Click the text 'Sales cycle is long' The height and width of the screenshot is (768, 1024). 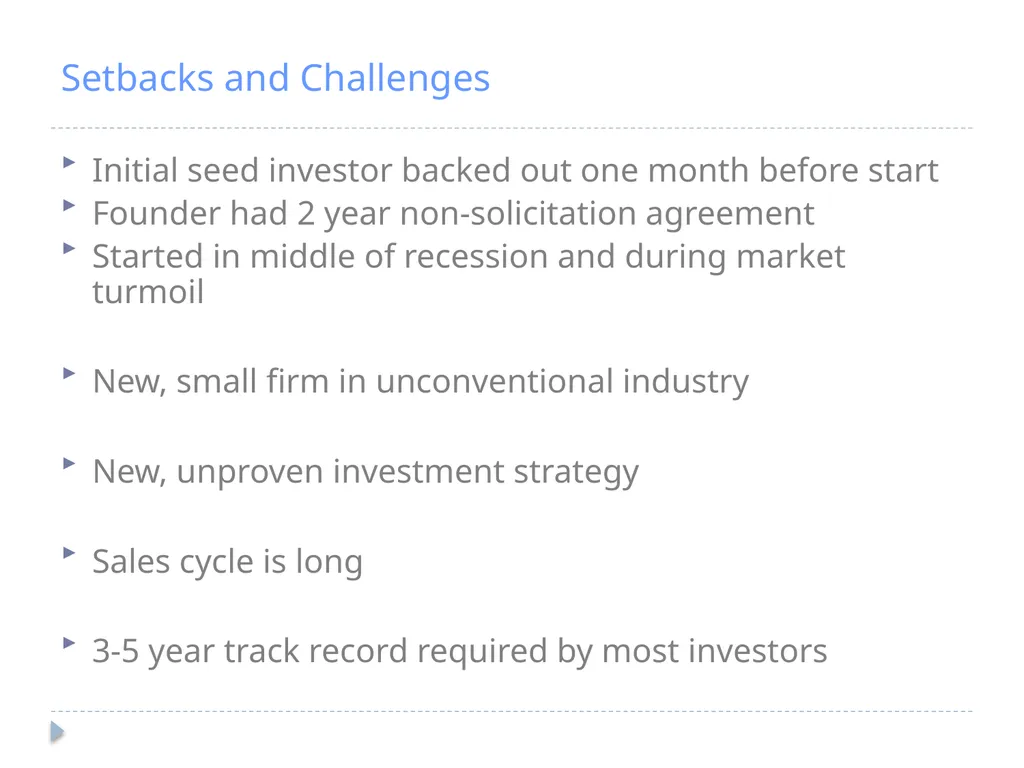[227, 562]
